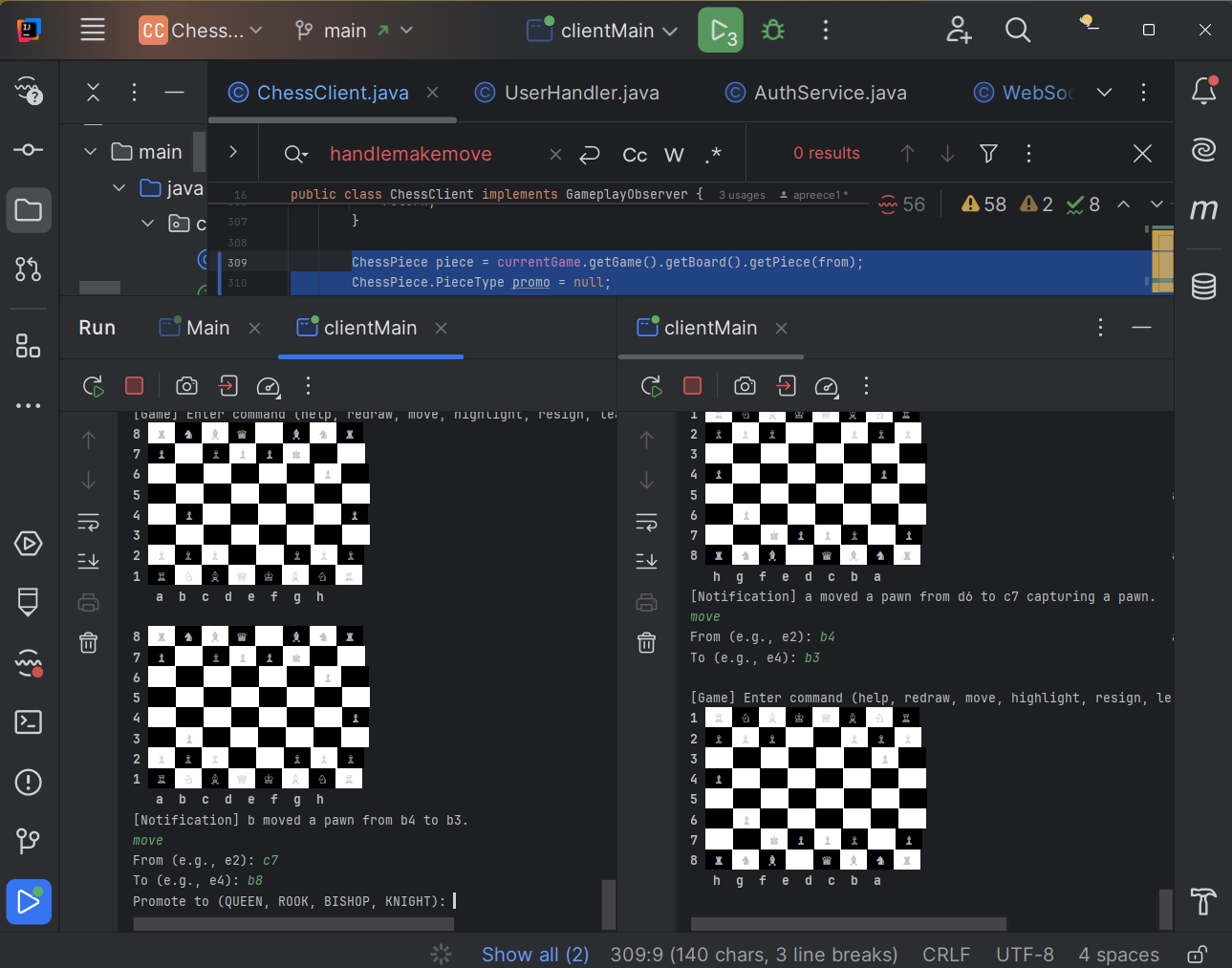This screenshot has height=968, width=1232.
Task: Toggle regex search option
Action: pyautogui.click(x=713, y=154)
